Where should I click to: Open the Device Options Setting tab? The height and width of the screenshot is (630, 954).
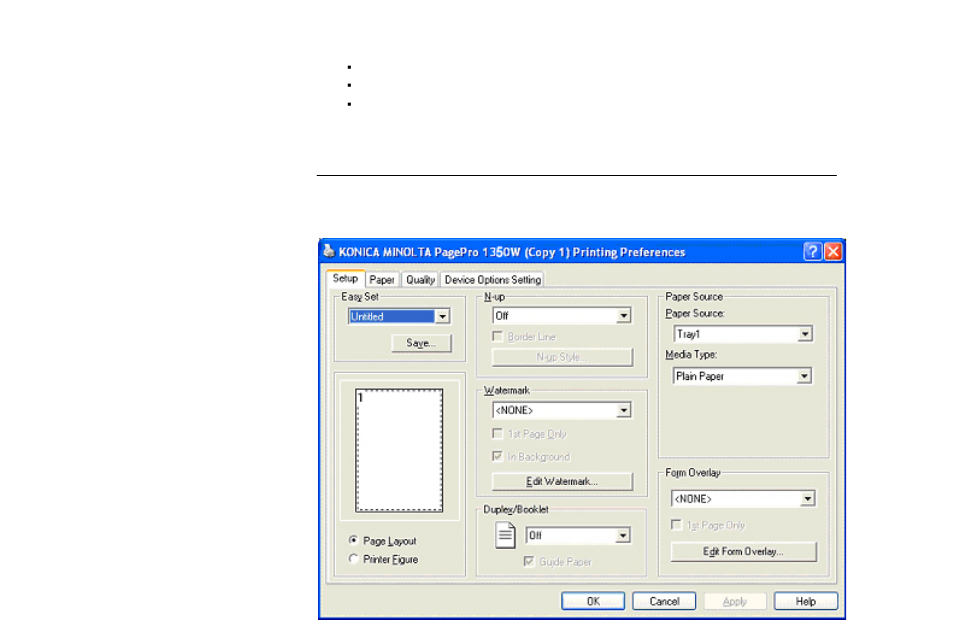(x=492, y=279)
